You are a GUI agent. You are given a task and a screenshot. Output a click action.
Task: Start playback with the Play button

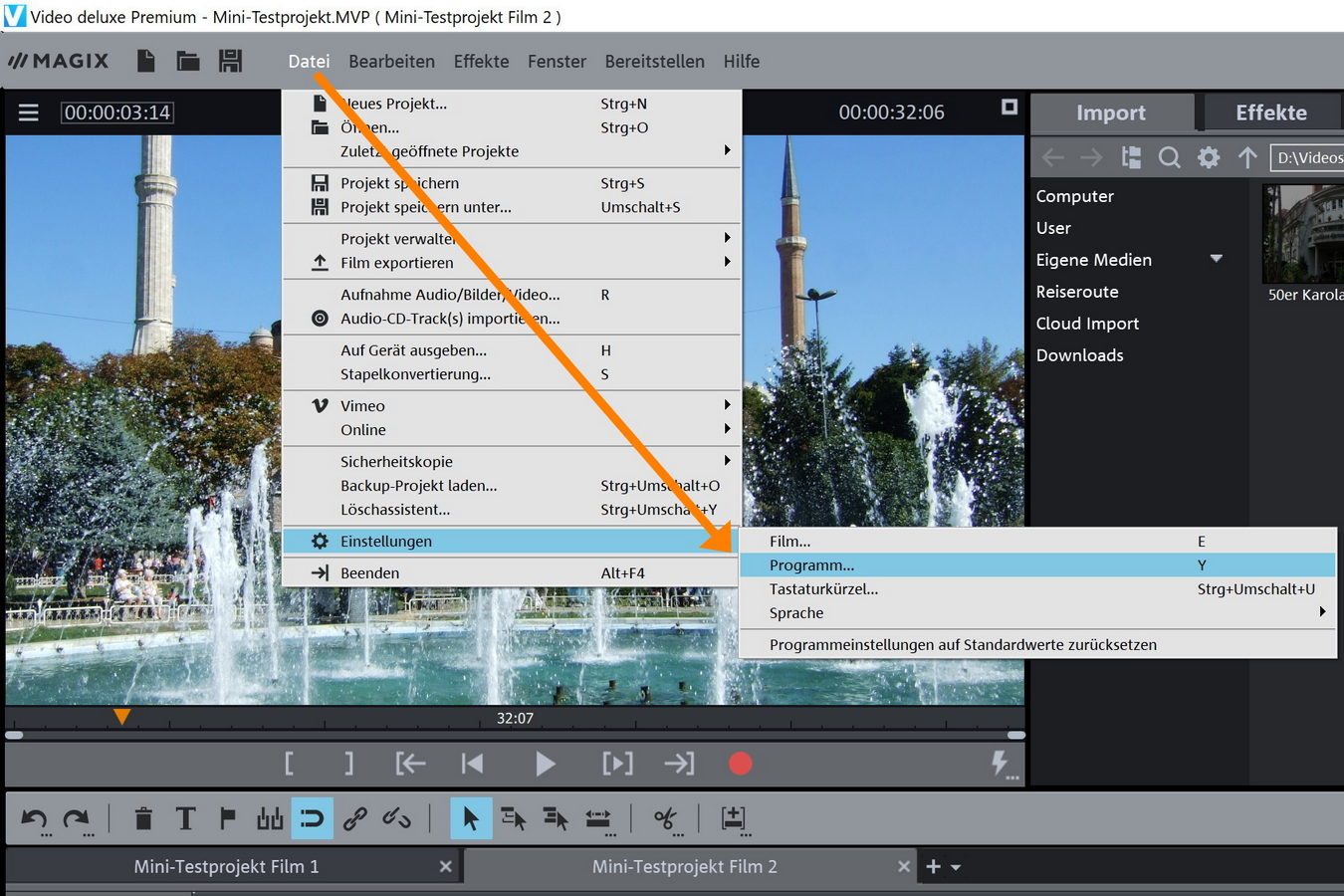coord(545,764)
